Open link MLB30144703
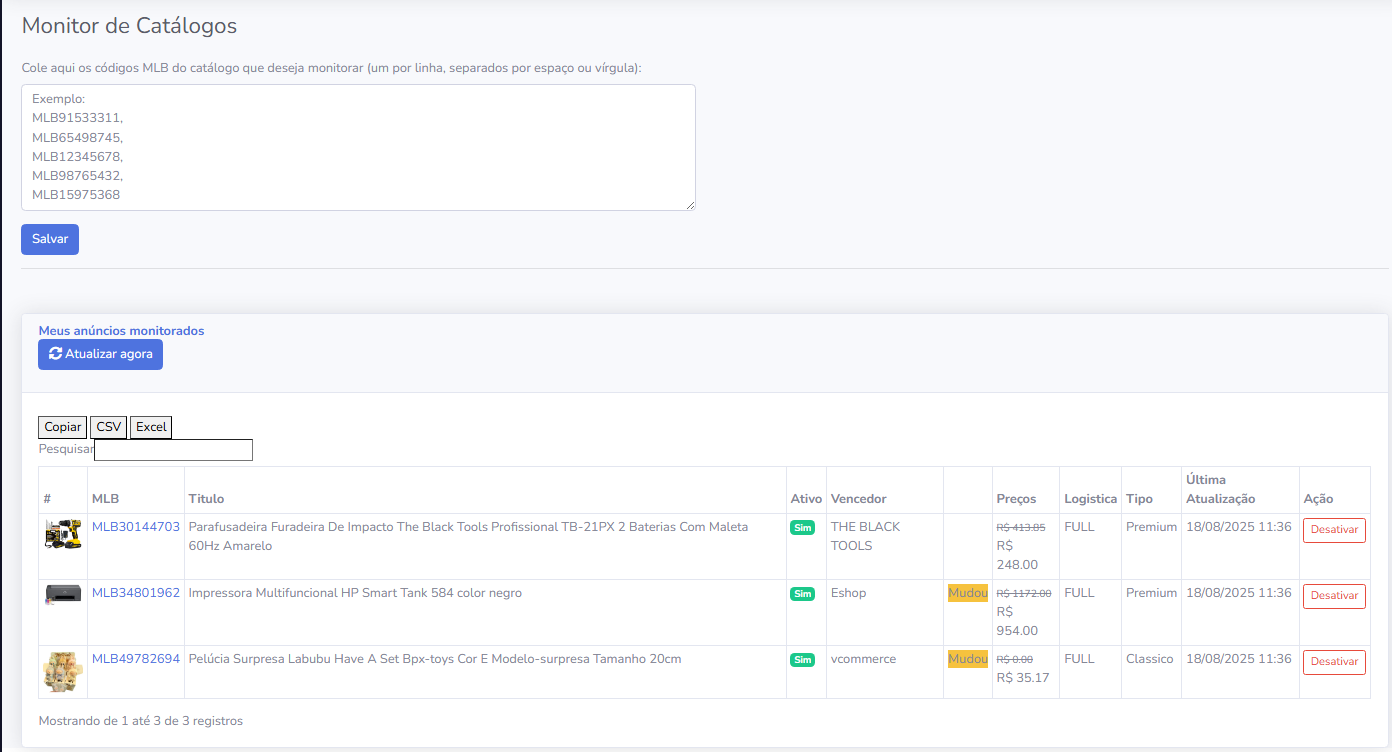 (136, 527)
